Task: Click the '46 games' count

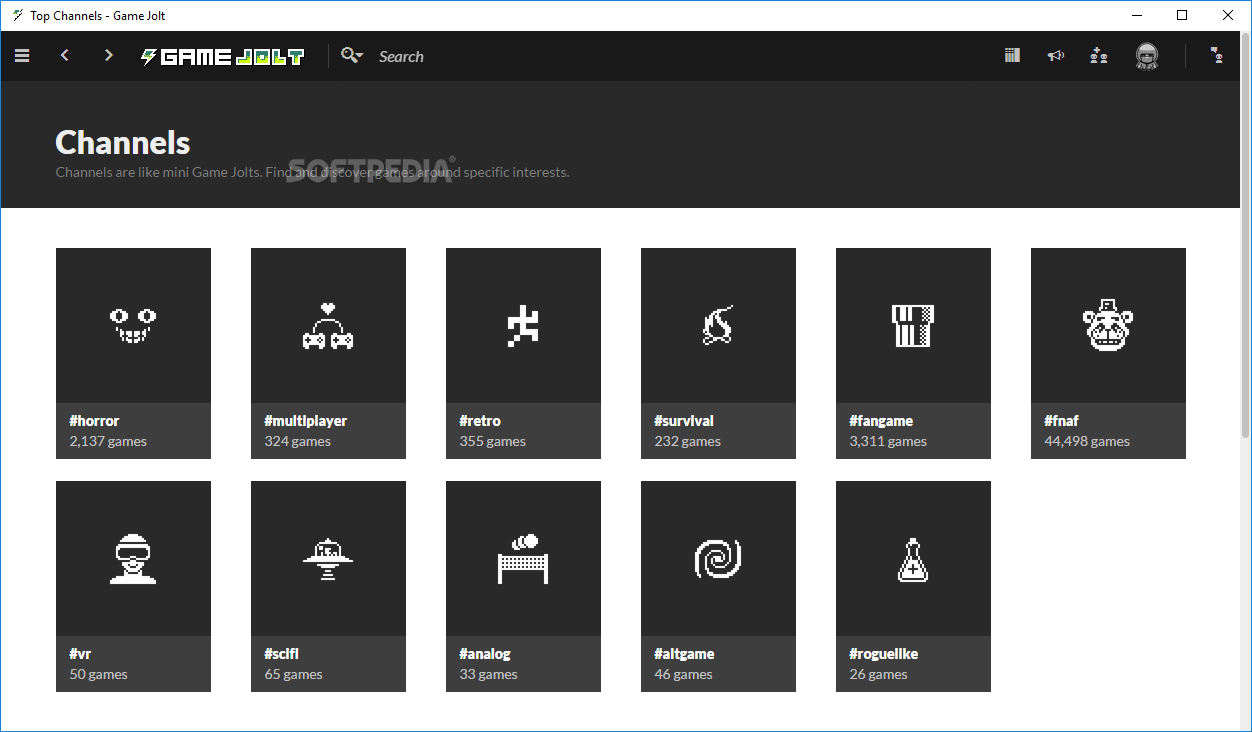Action: (684, 674)
